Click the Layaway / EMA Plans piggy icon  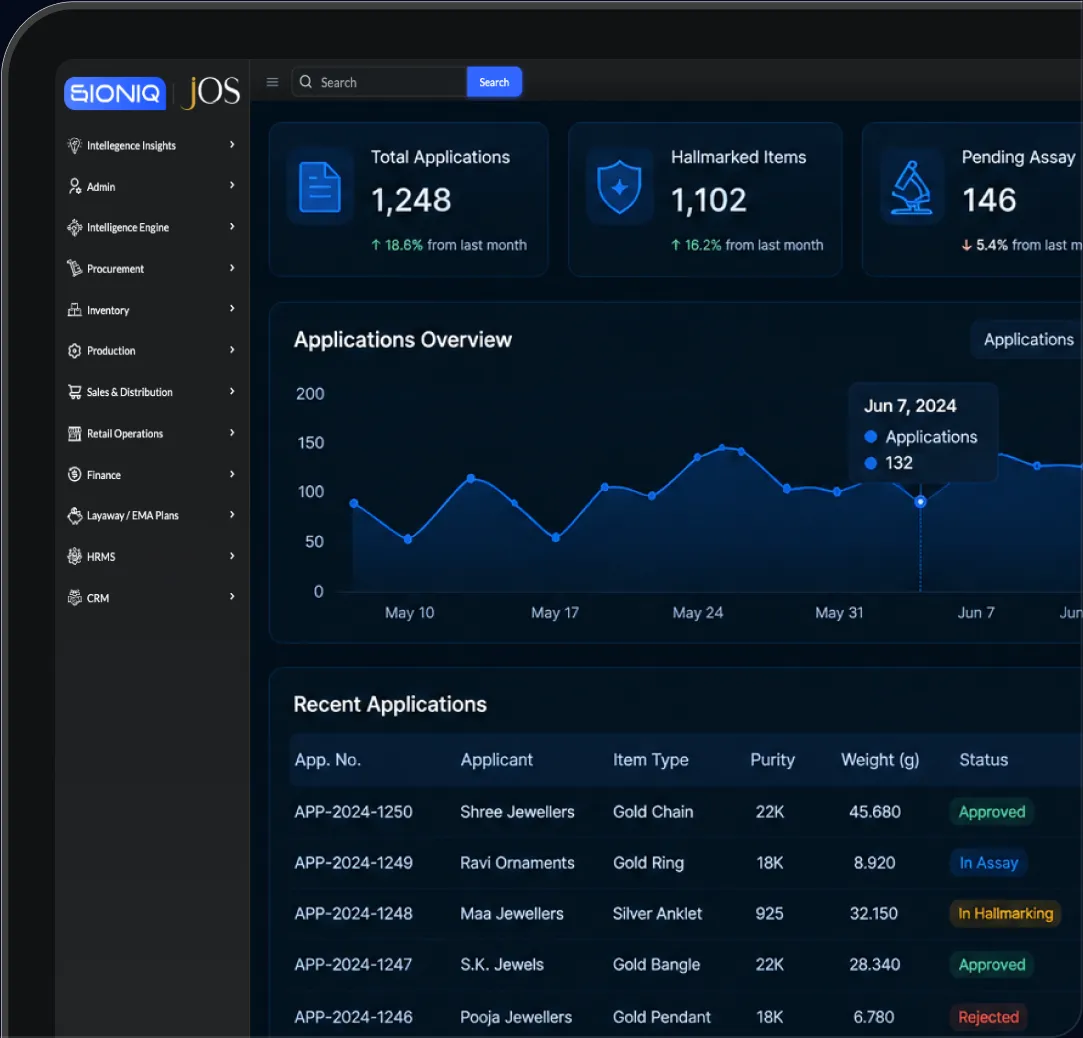(x=75, y=516)
